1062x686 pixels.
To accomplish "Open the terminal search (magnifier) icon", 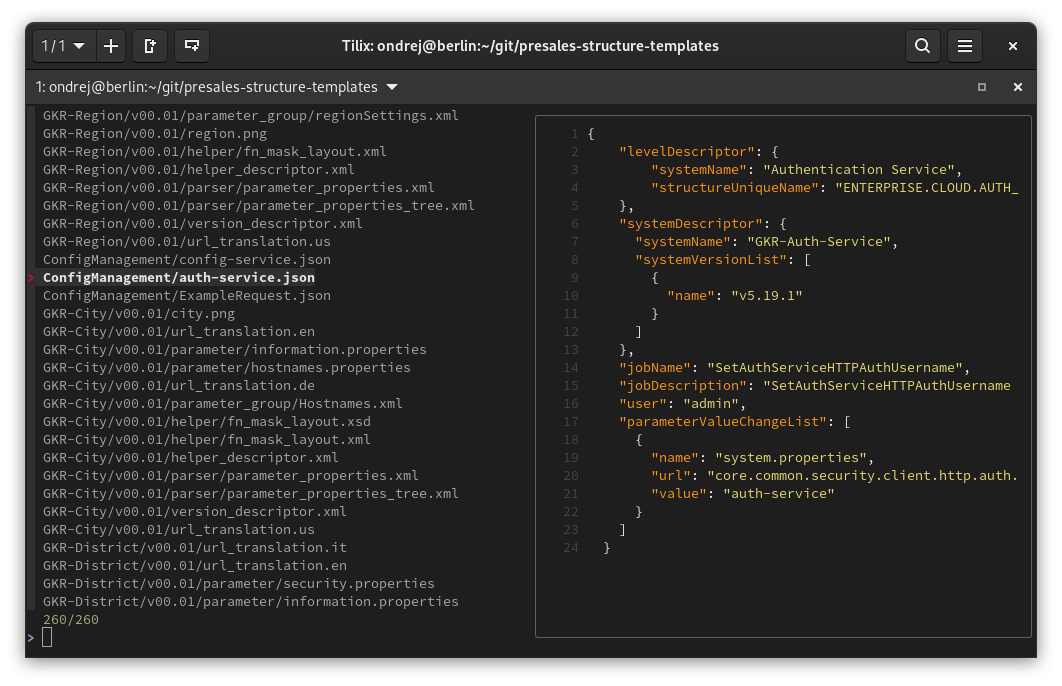I will (922, 46).
